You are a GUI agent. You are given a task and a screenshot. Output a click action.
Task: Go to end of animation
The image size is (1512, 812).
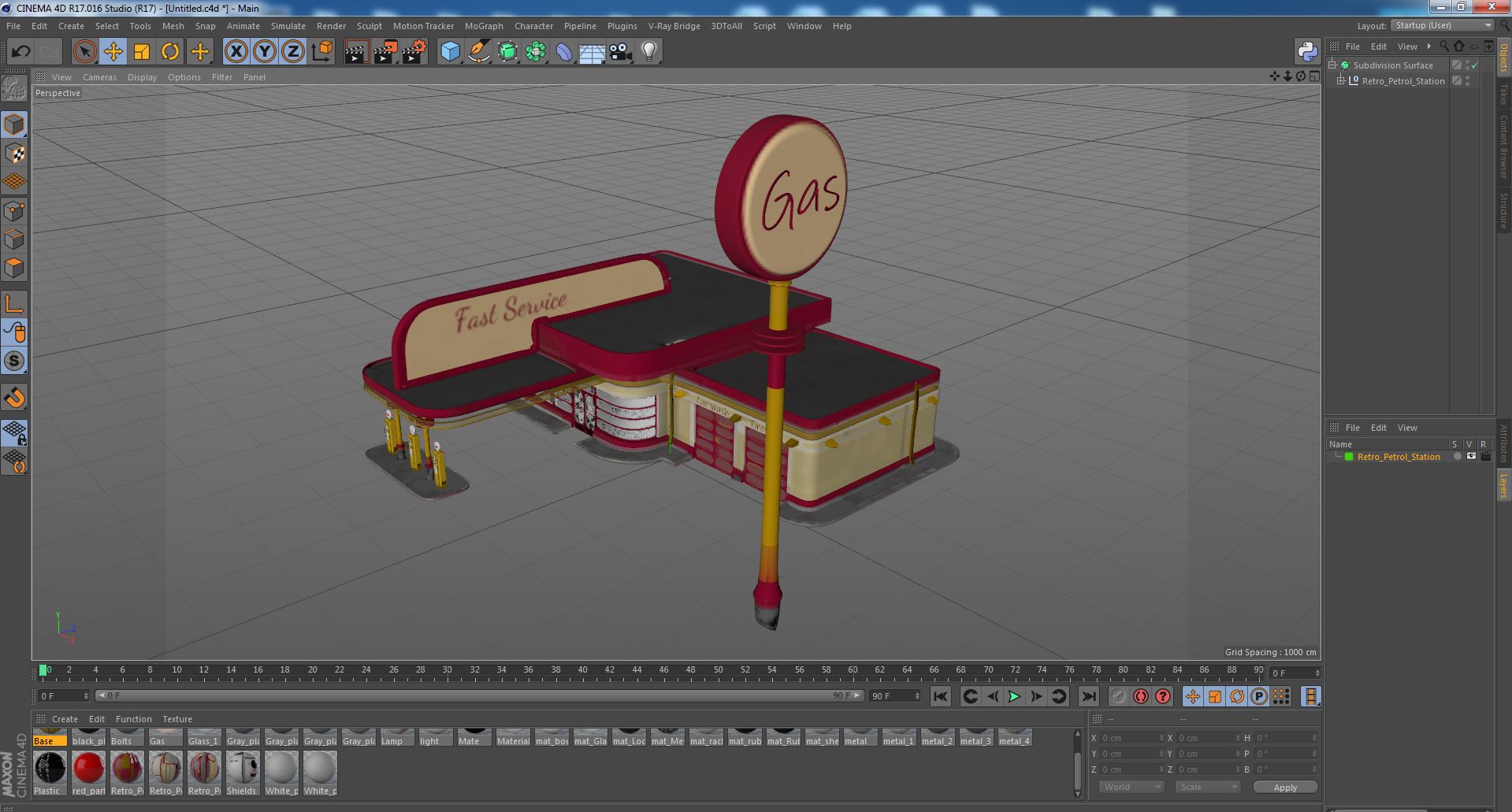[x=1088, y=696]
